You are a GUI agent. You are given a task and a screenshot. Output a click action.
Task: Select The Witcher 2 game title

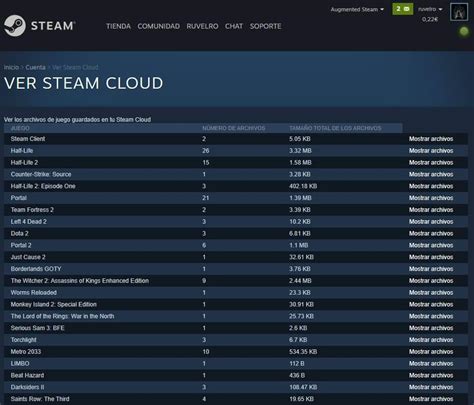[80, 281]
